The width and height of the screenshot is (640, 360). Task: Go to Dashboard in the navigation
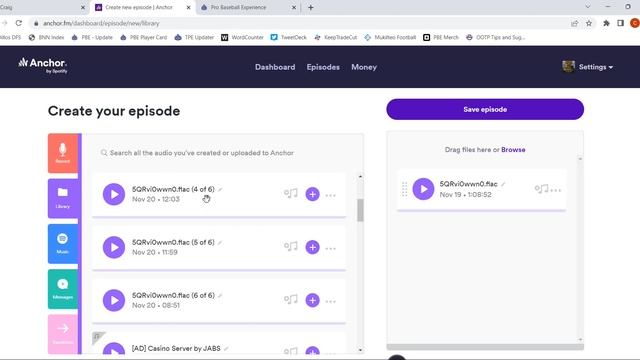(x=275, y=67)
